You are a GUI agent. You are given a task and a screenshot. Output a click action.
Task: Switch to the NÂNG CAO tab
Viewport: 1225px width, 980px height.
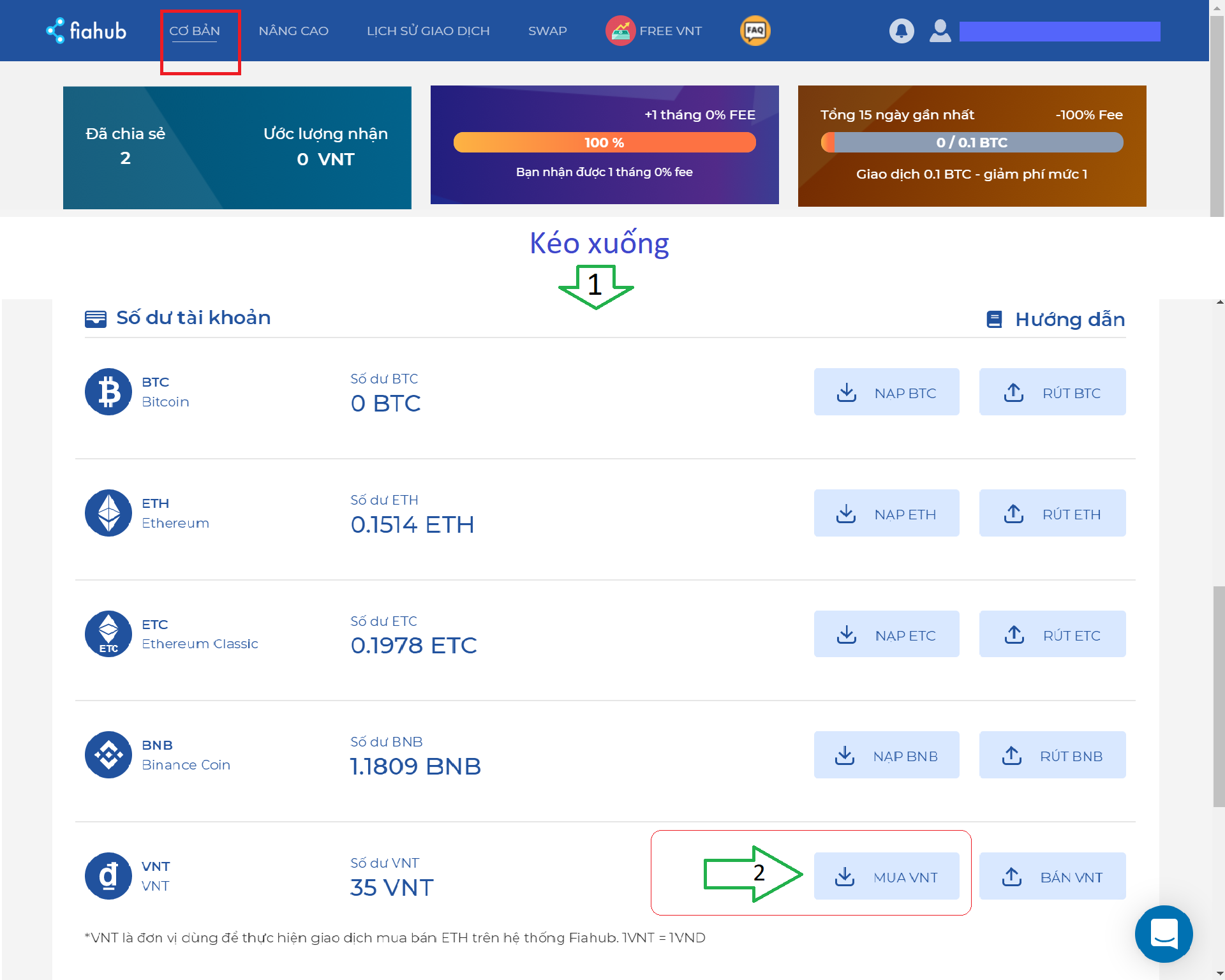pyautogui.click(x=293, y=31)
